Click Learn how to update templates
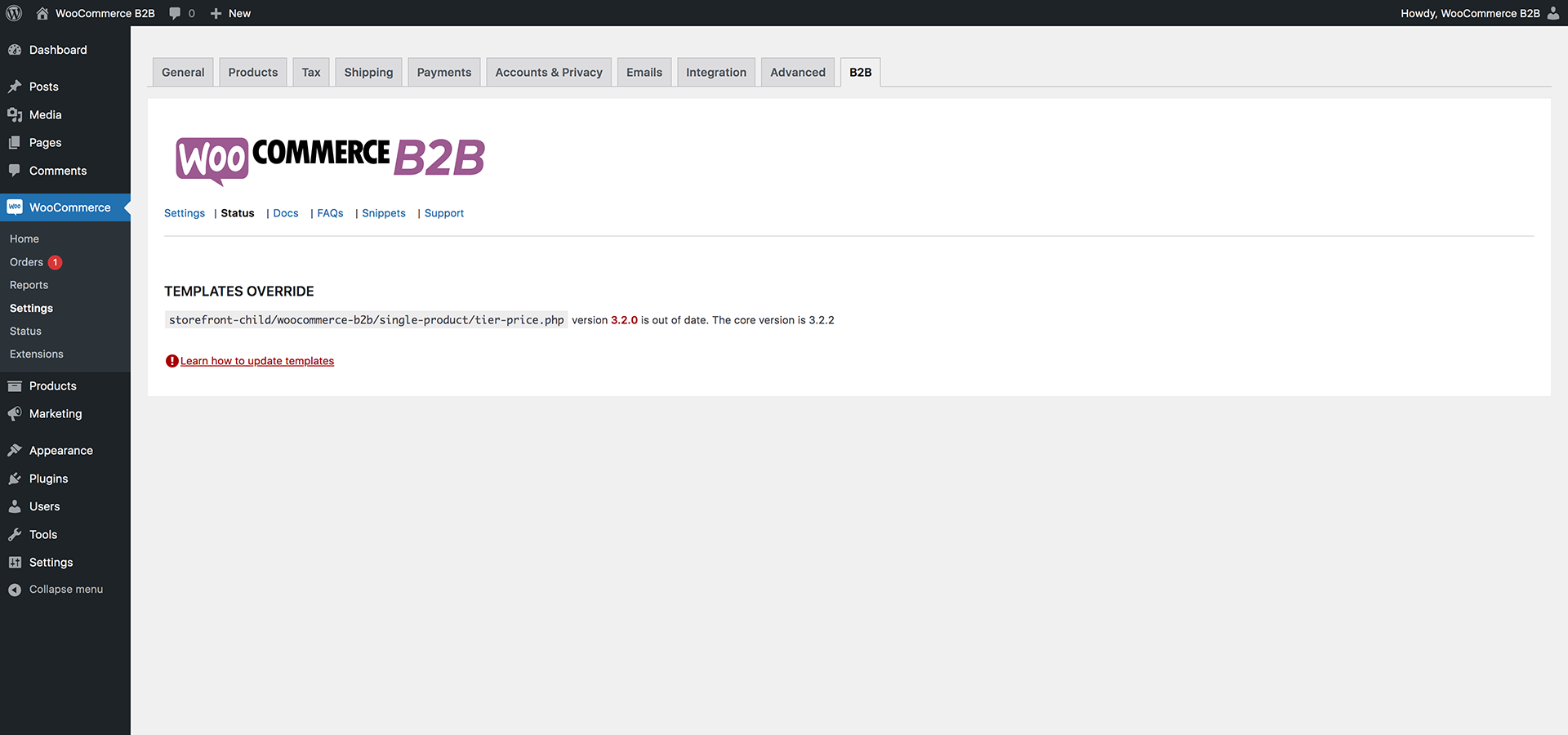This screenshot has height=735, width=1568. pos(257,361)
